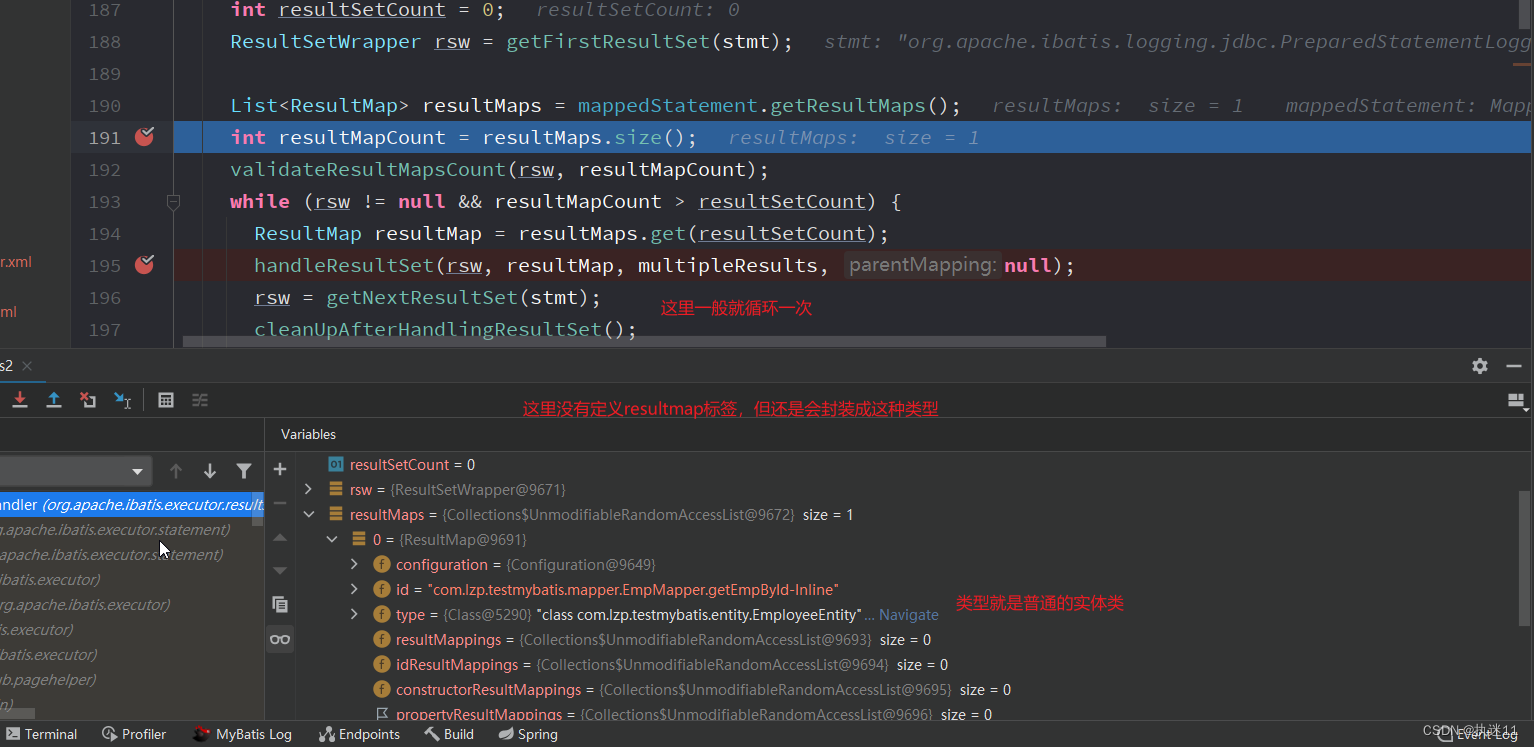
Task: Close the debug session tab ending in s2
Action: coord(27,366)
